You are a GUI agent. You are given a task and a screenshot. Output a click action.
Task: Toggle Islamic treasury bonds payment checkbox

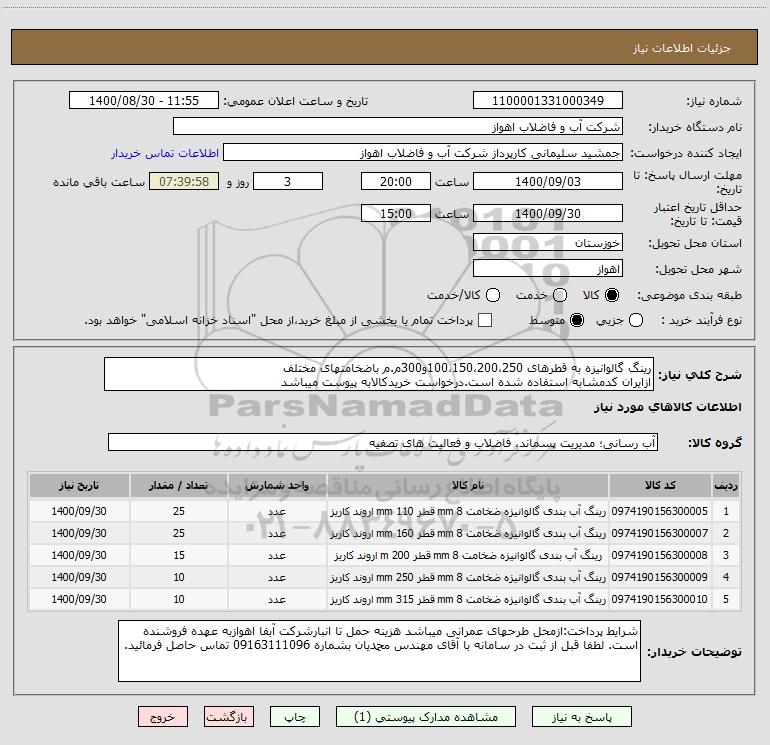click(x=485, y=320)
